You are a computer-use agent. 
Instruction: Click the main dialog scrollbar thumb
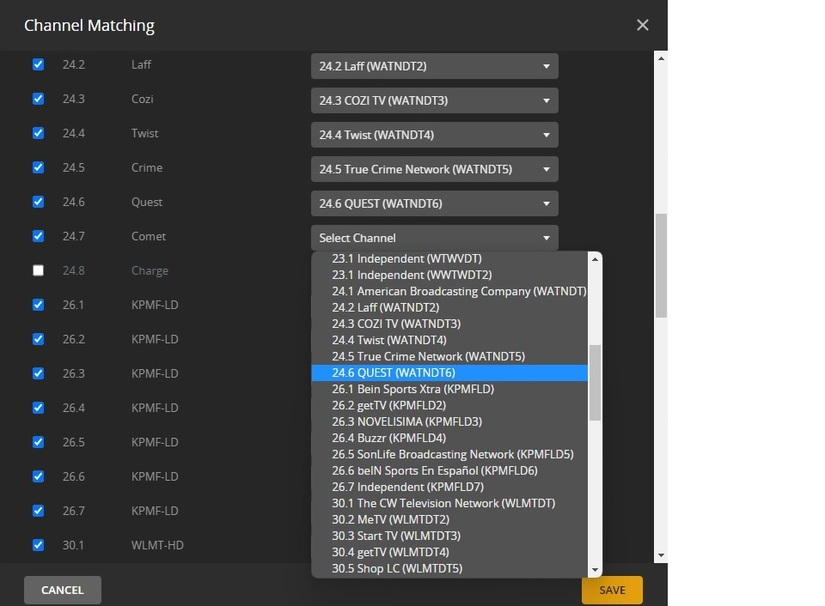661,266
